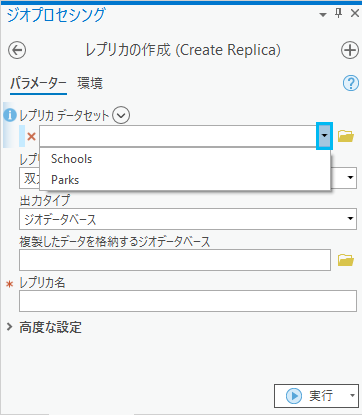362x415 pixels.
Task: Switch to the パラメーター tab
Action: coord(38,83)
